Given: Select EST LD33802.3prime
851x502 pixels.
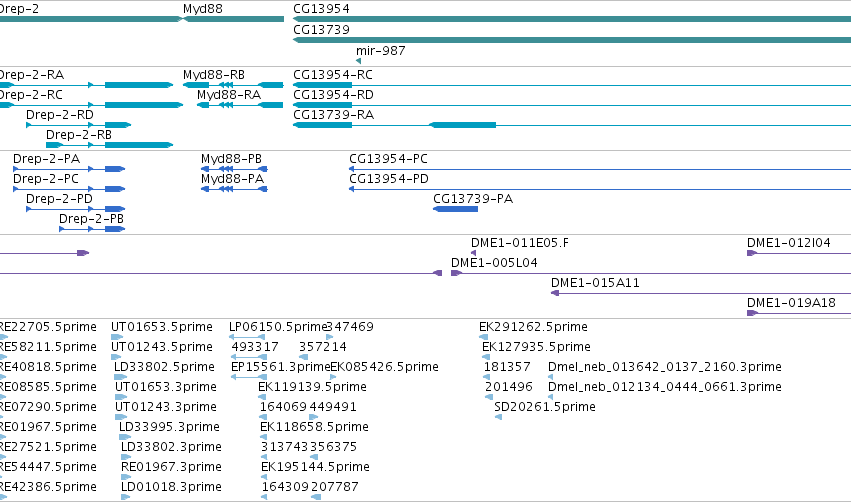Looking at the screenshot, I should click(x=171, y=447).
